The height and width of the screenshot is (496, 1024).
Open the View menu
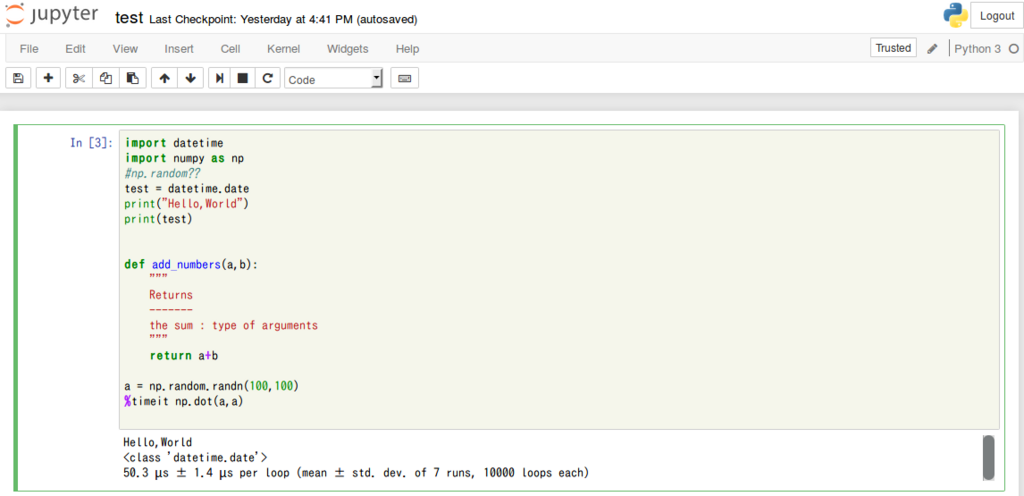click(x=125, y=49)
